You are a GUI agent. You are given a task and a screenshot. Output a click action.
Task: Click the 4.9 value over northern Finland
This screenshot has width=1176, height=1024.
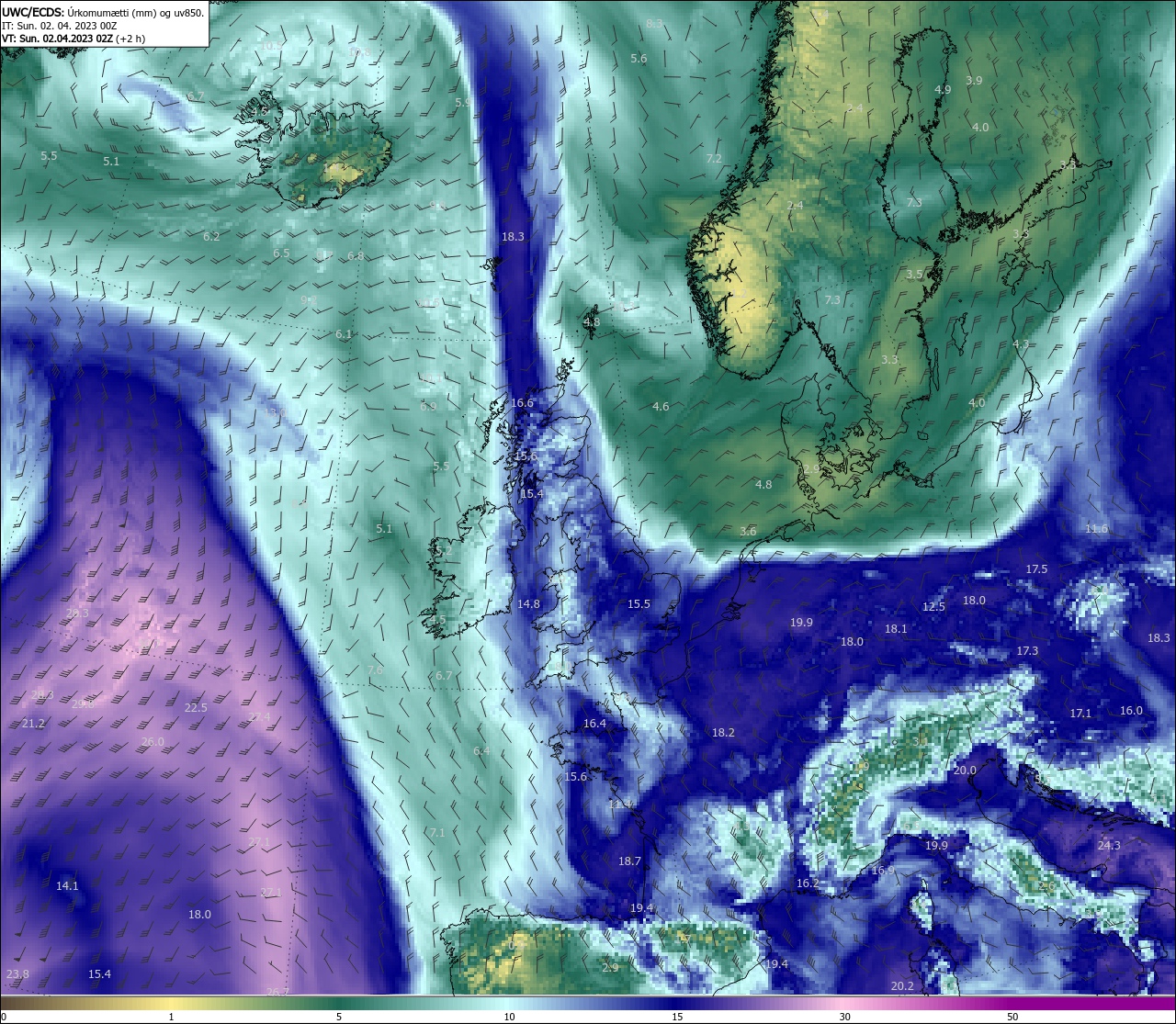(x=943, y=90)
